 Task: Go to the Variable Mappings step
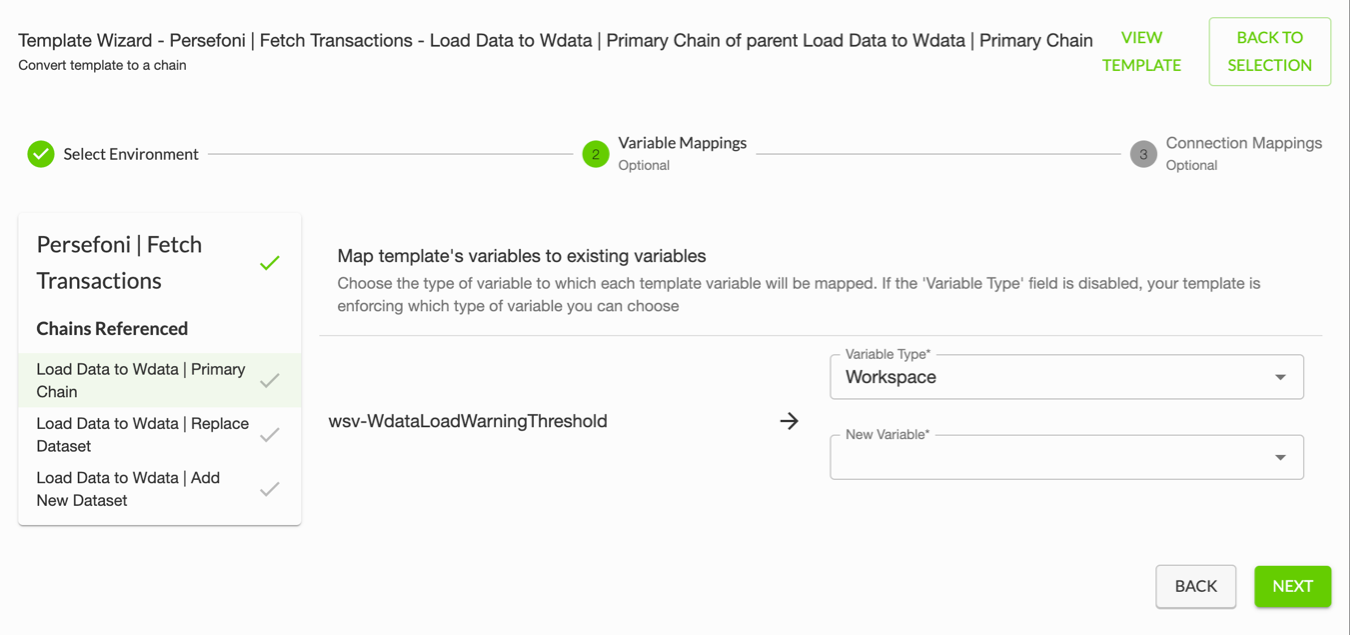coord(682,143)
